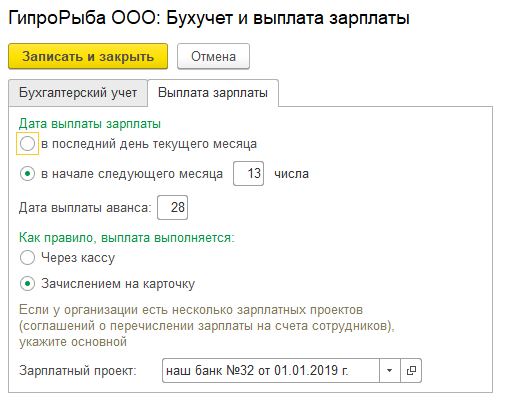Focus the salary day field showing 13

click(x=248, y=173)
